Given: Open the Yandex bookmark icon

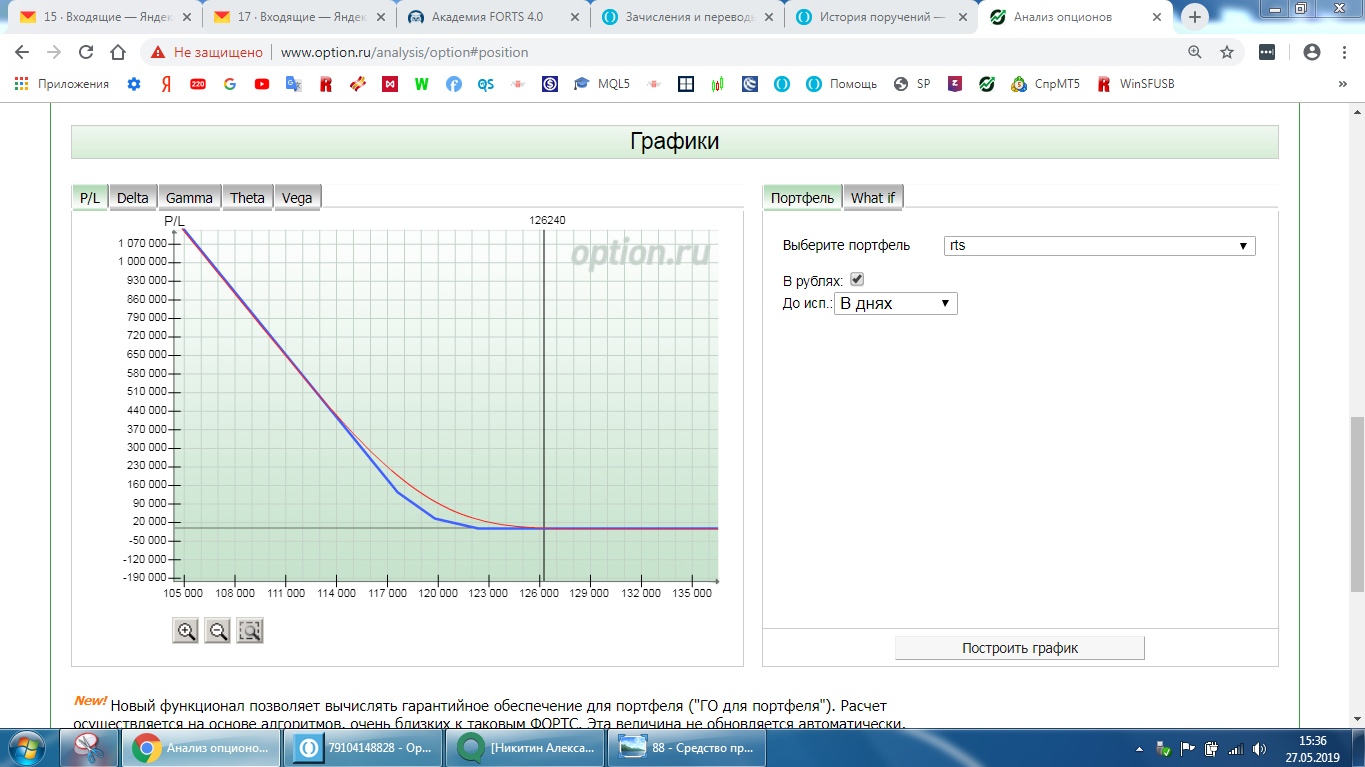Looking at the screenshot, I should (x=166, y=84).
